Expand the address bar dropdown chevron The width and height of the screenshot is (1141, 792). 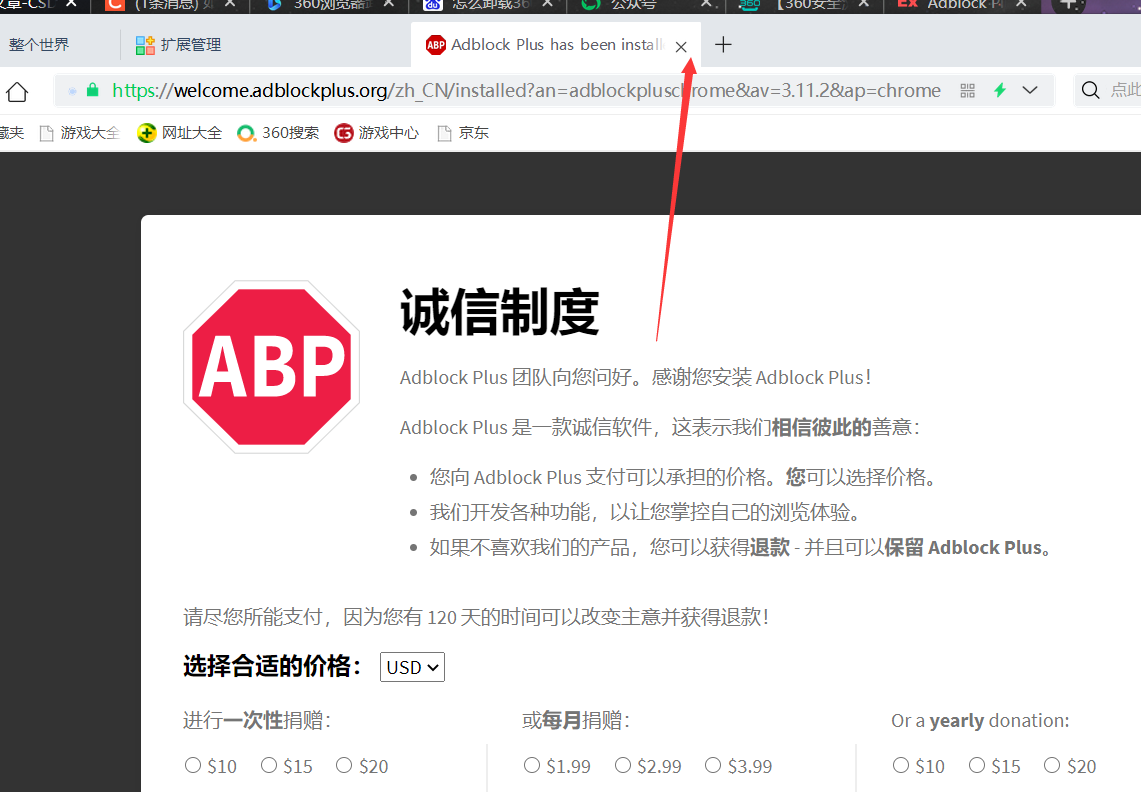[x=1030, y=90]
